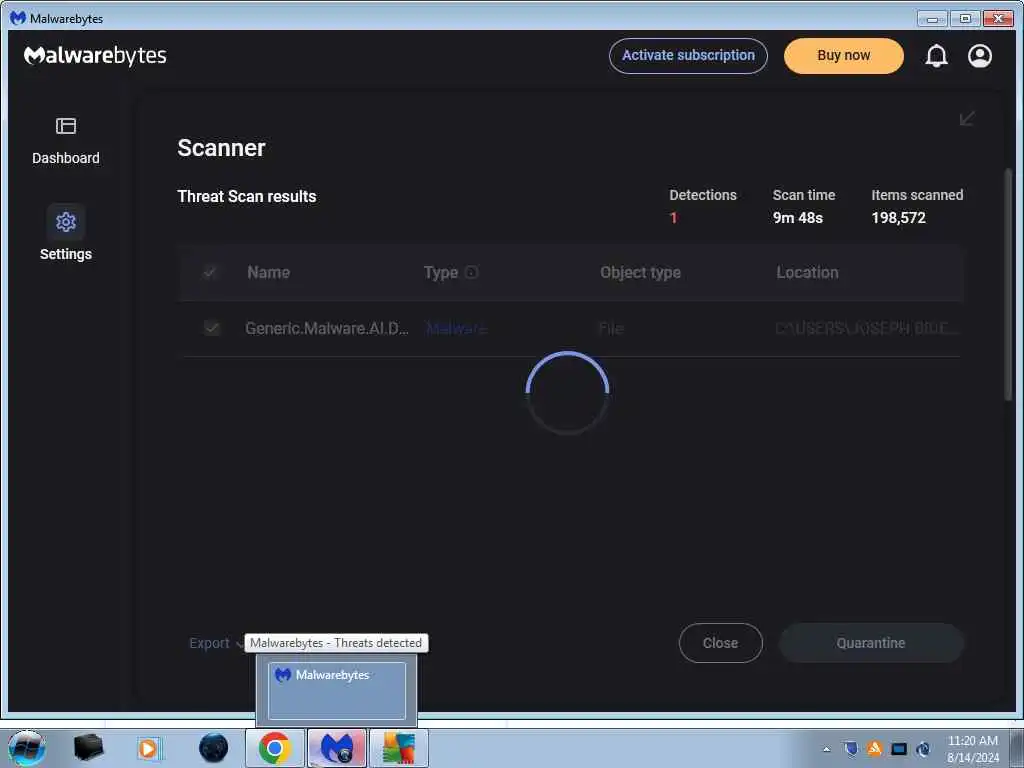
Task: Open the black box taskbar icon
Action: [x=88, y=748]
